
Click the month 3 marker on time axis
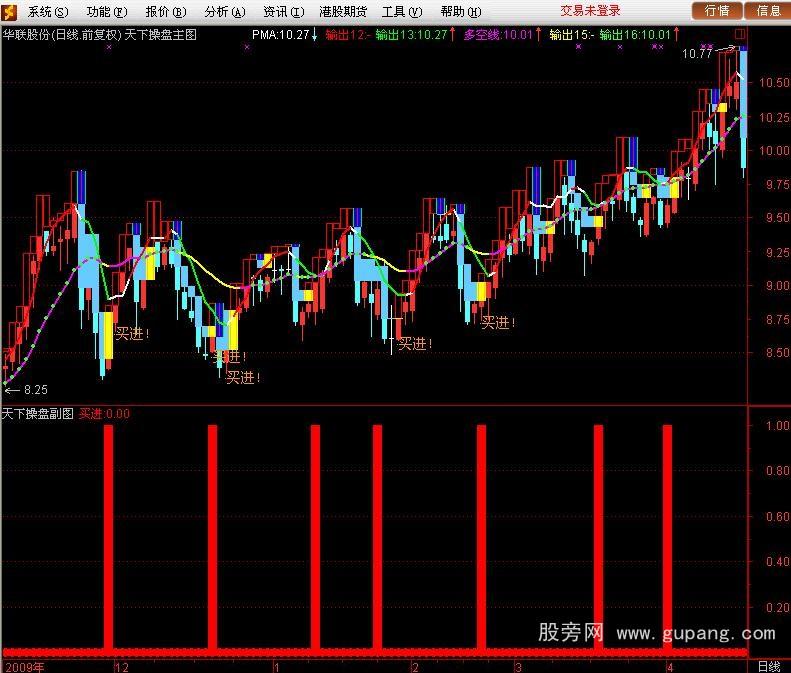(x=518, y=667)
